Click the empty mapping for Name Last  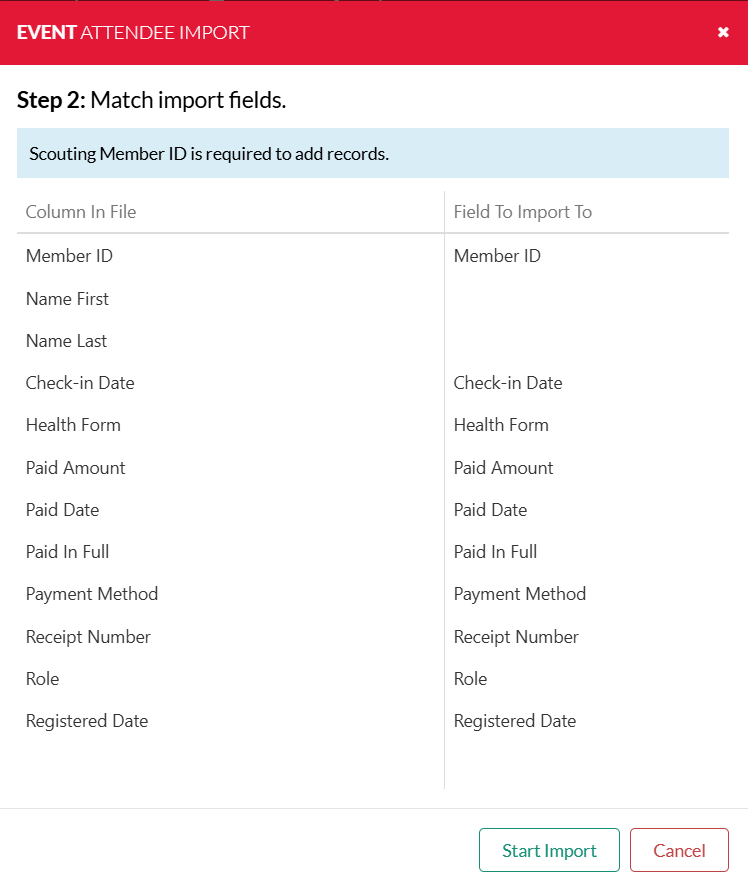click(586, 341)
